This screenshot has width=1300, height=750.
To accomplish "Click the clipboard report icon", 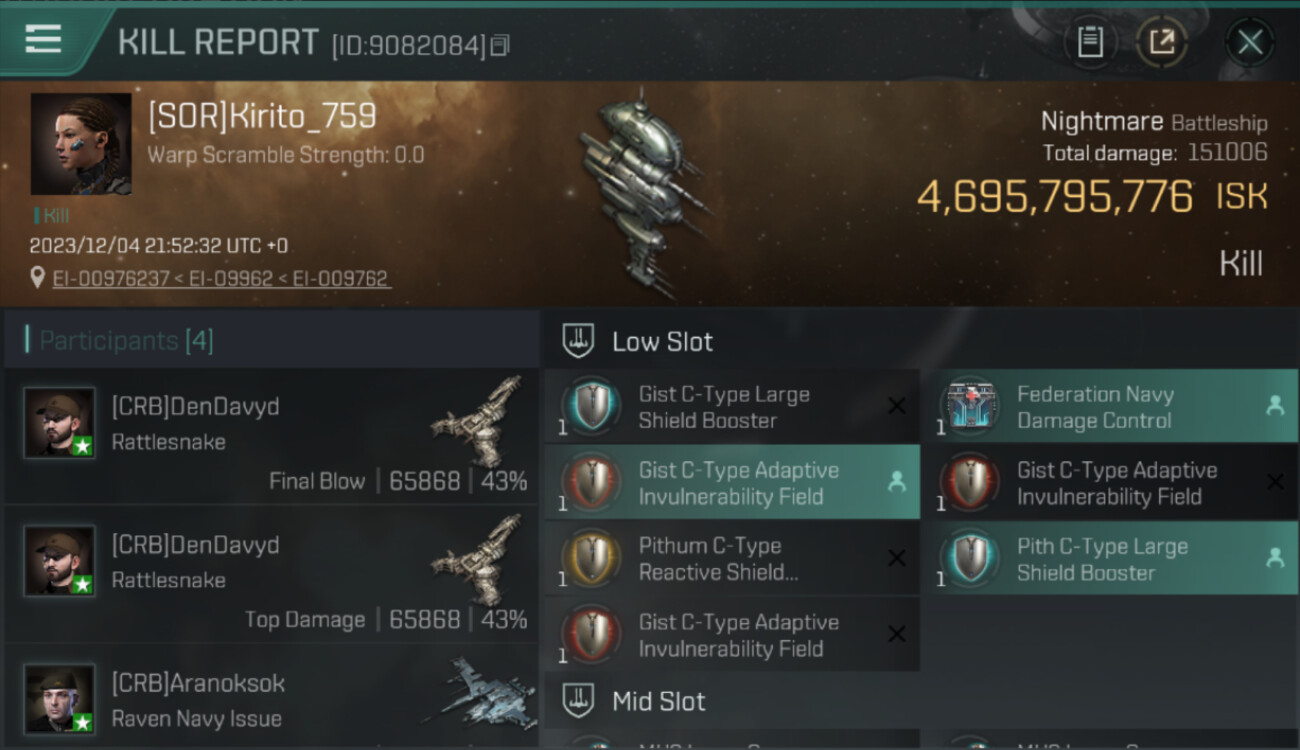I will (1090, 42).
